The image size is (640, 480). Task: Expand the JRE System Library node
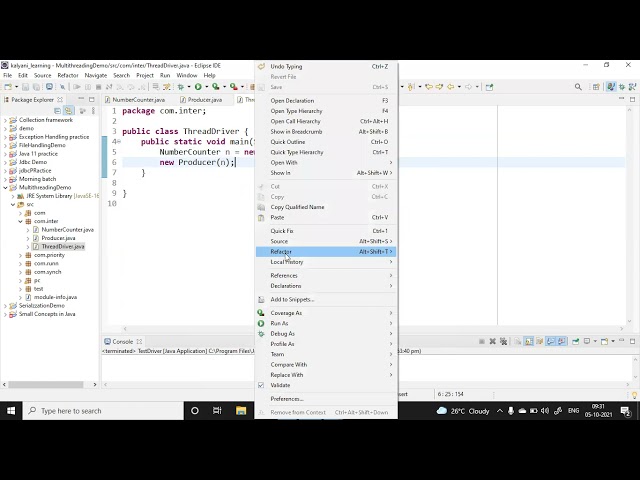13,196
